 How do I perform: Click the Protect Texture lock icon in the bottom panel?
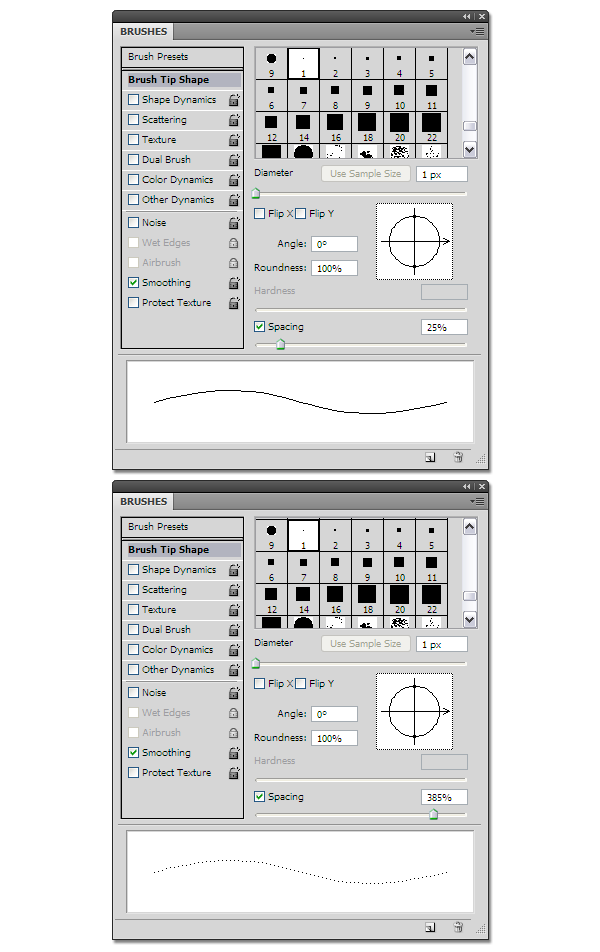[x=234, y=774]
